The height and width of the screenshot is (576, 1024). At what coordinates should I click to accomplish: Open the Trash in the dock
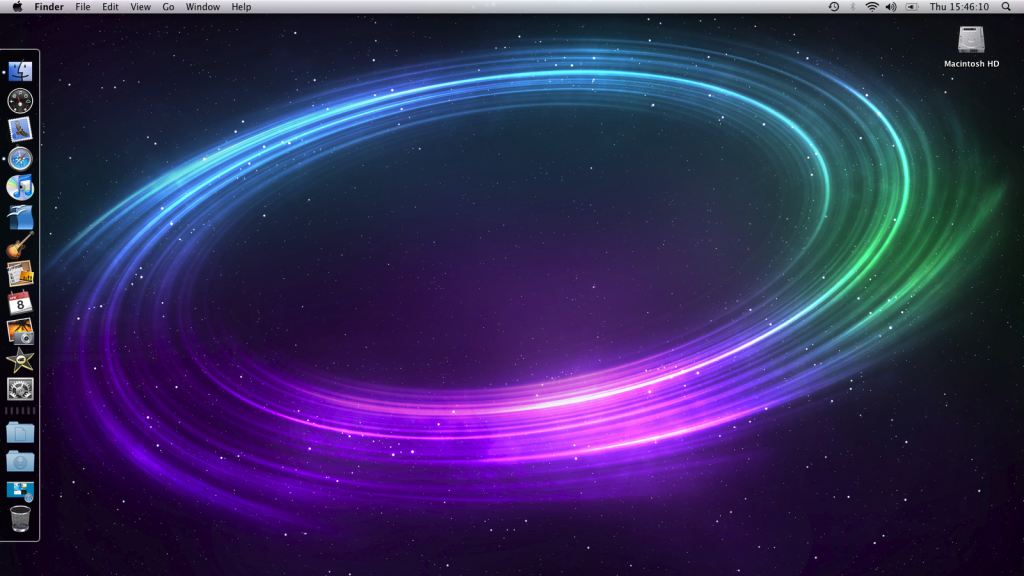tap(20, 519)
